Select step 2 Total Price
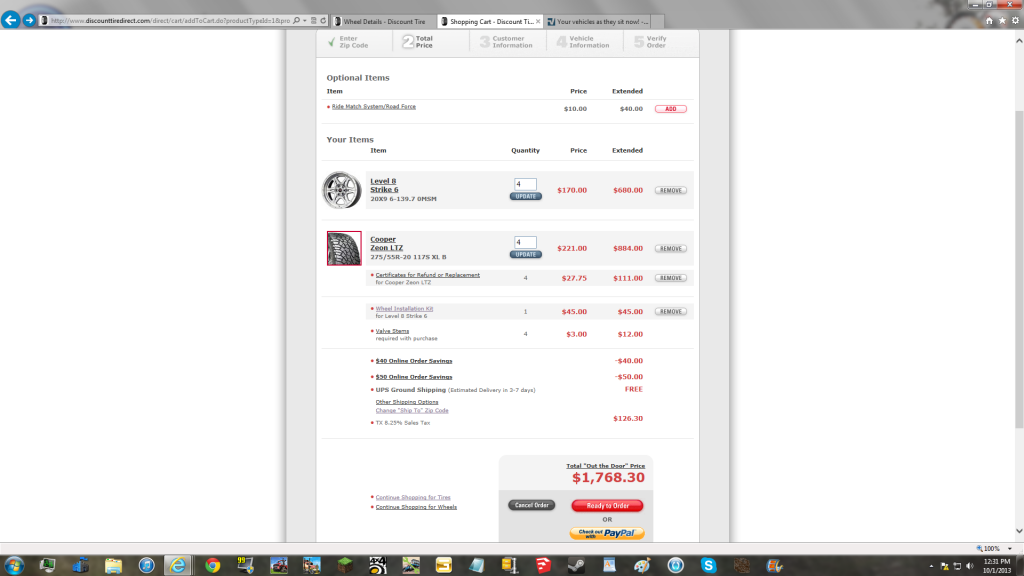The width and height of the screenshot is (1024, 576). tap(418, 42)
